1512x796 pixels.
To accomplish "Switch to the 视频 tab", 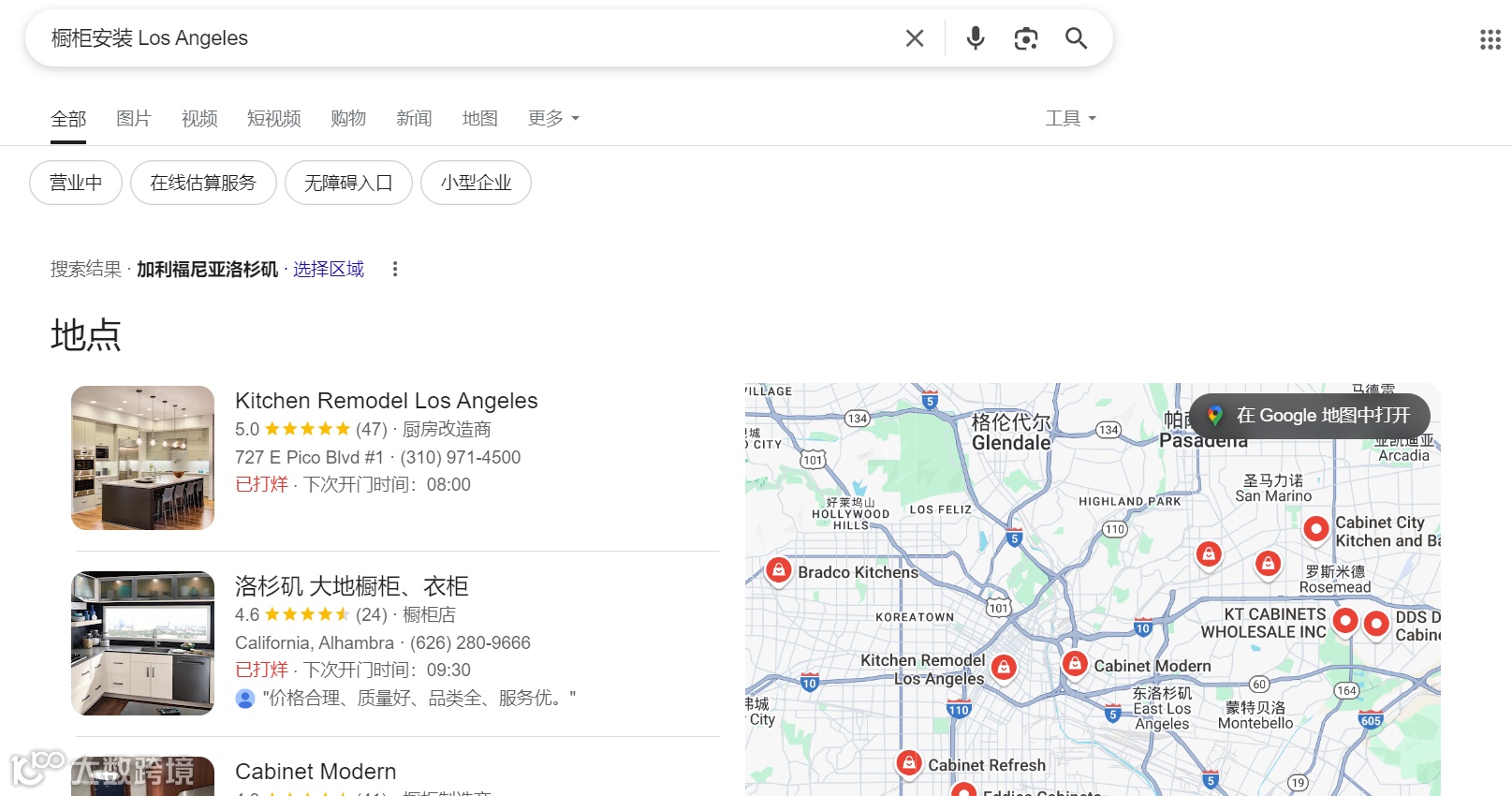I will [199, 119].
